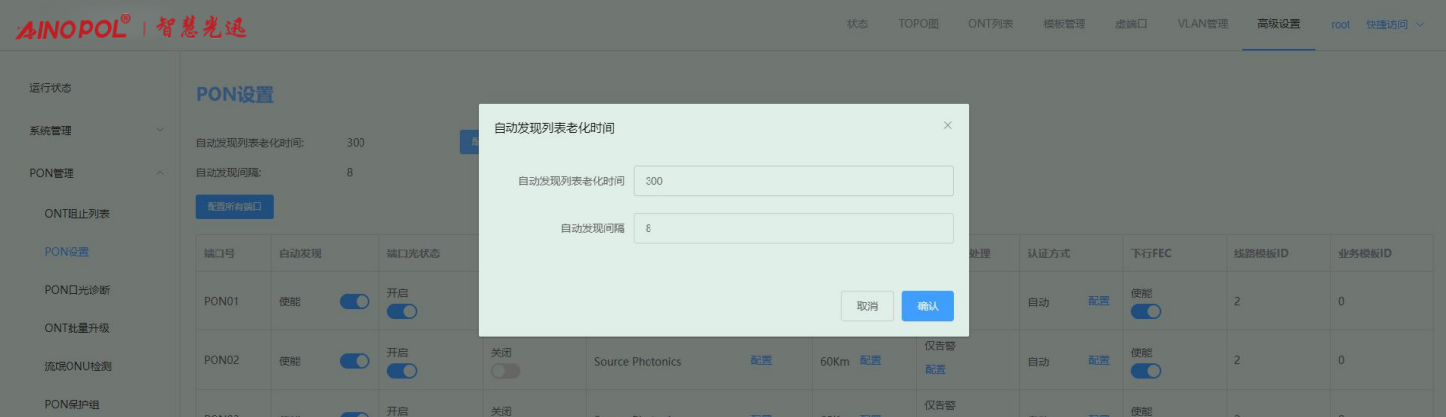Collapse the PON管理 sidebar section
The width and height of the screenshot is (1446, 417).
click(95, 173)
